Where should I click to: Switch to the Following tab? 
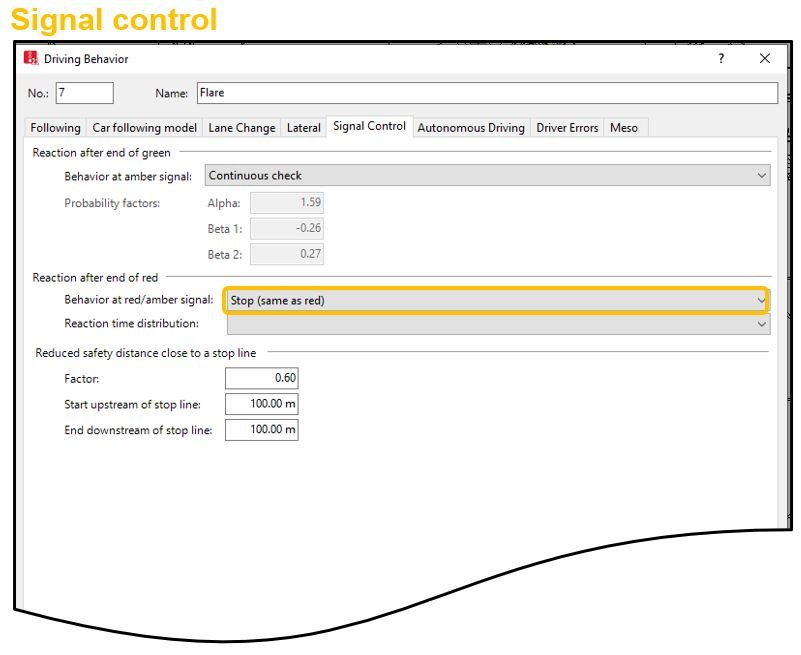[x=54, y=128]
